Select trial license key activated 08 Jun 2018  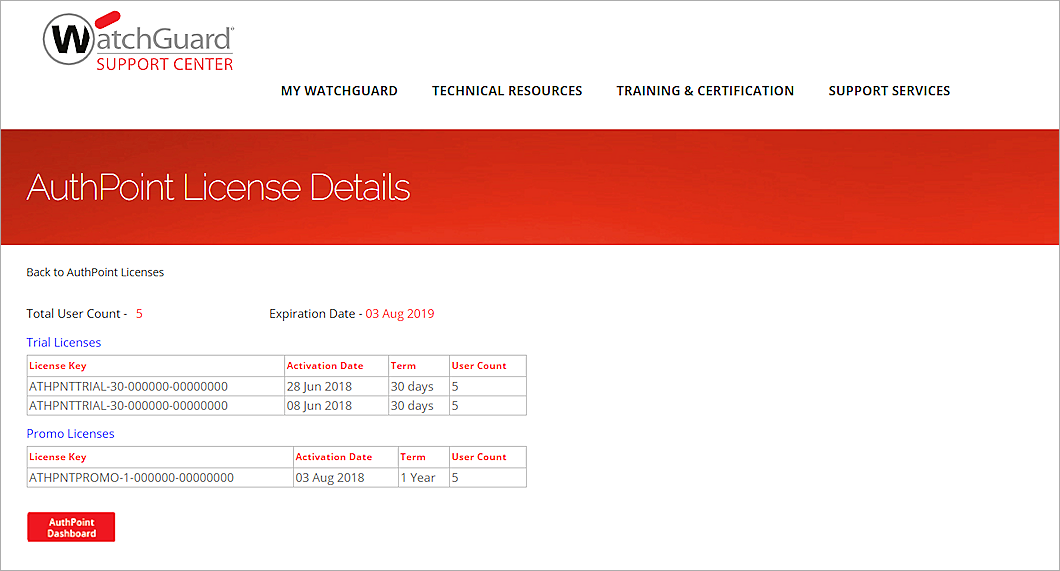pyautogui.click(x=128, y=405)
